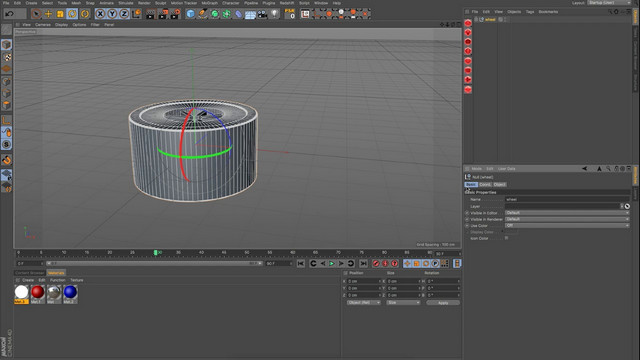Toggle X axis lock
This screenshot has height=360, width=640.
tap(100, 14)
